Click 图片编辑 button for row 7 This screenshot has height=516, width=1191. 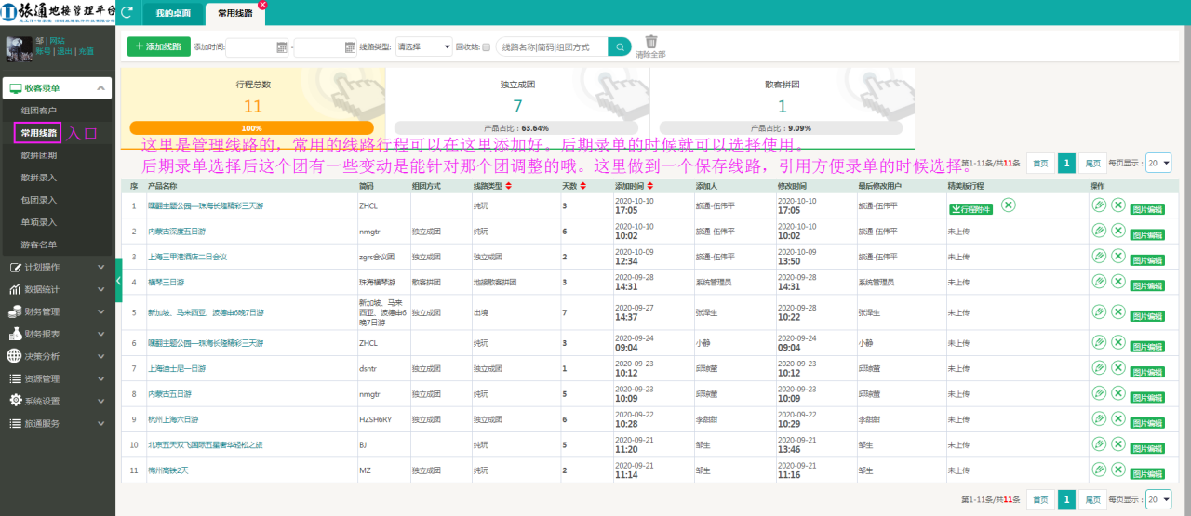[1147, 372]
